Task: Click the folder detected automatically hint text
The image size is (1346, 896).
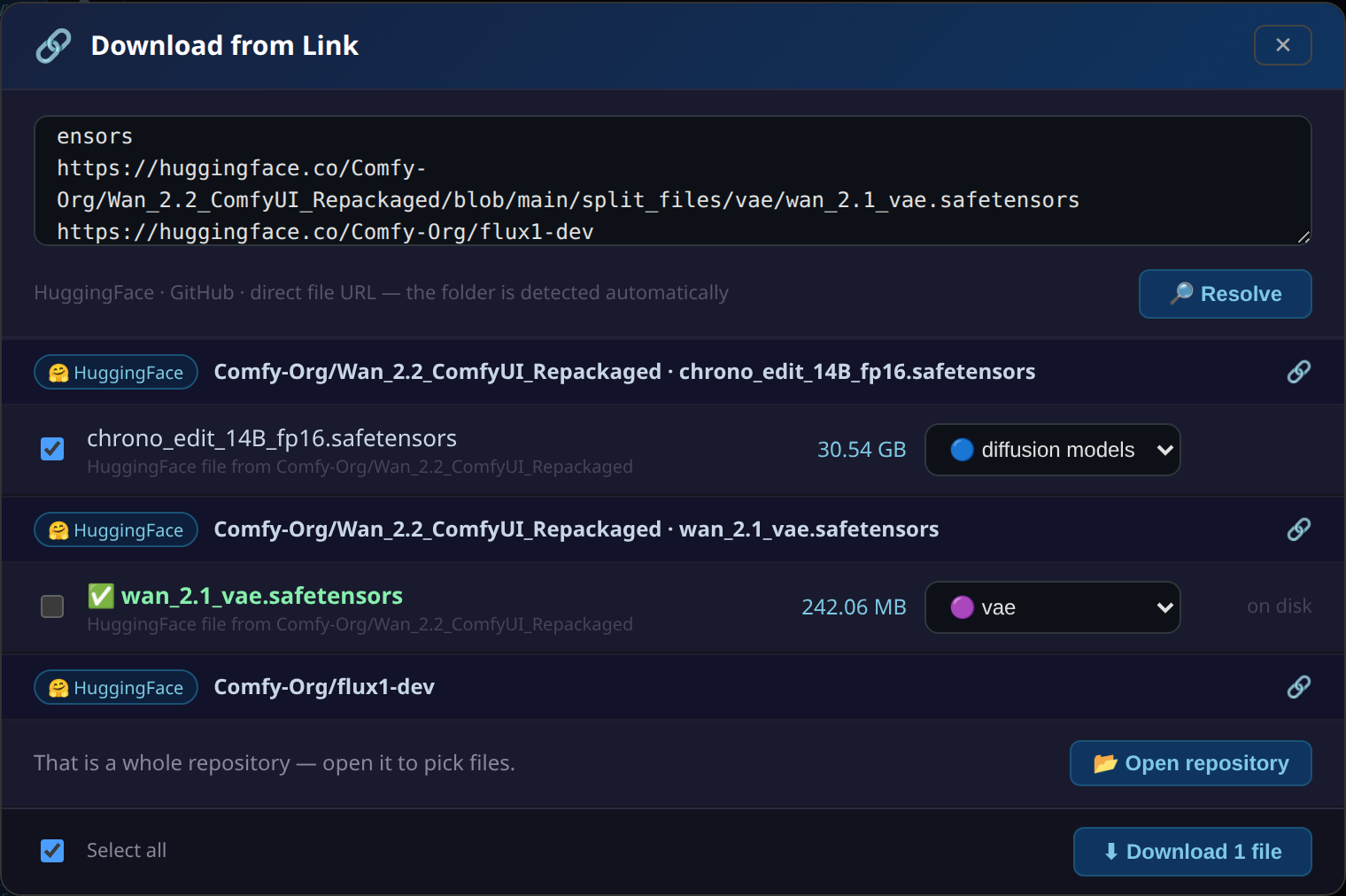Action: coord(381,293)
